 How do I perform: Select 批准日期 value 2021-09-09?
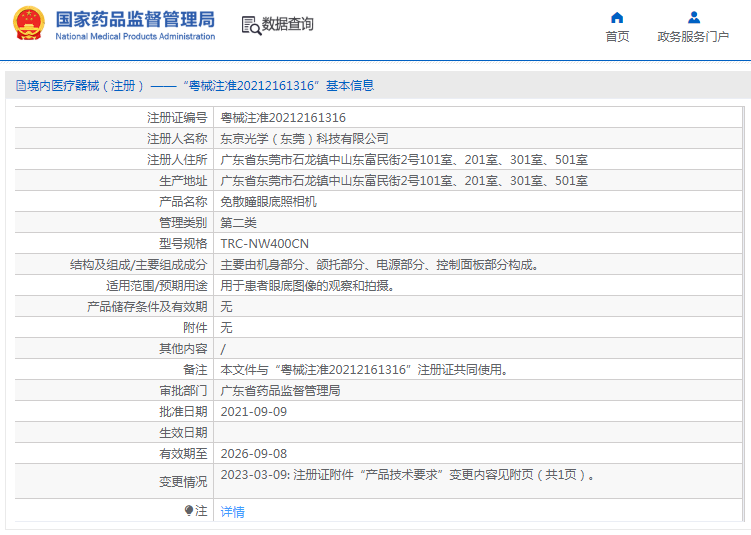point(253,412)
